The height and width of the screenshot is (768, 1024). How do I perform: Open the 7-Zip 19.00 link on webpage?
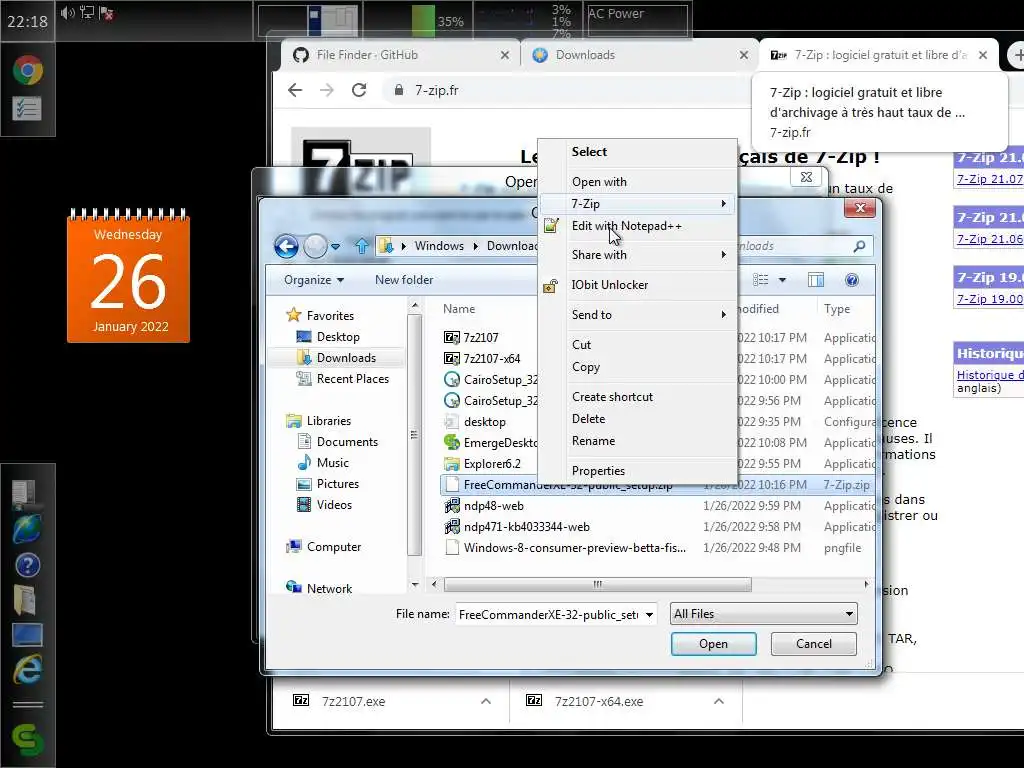[x=989, y=299]
